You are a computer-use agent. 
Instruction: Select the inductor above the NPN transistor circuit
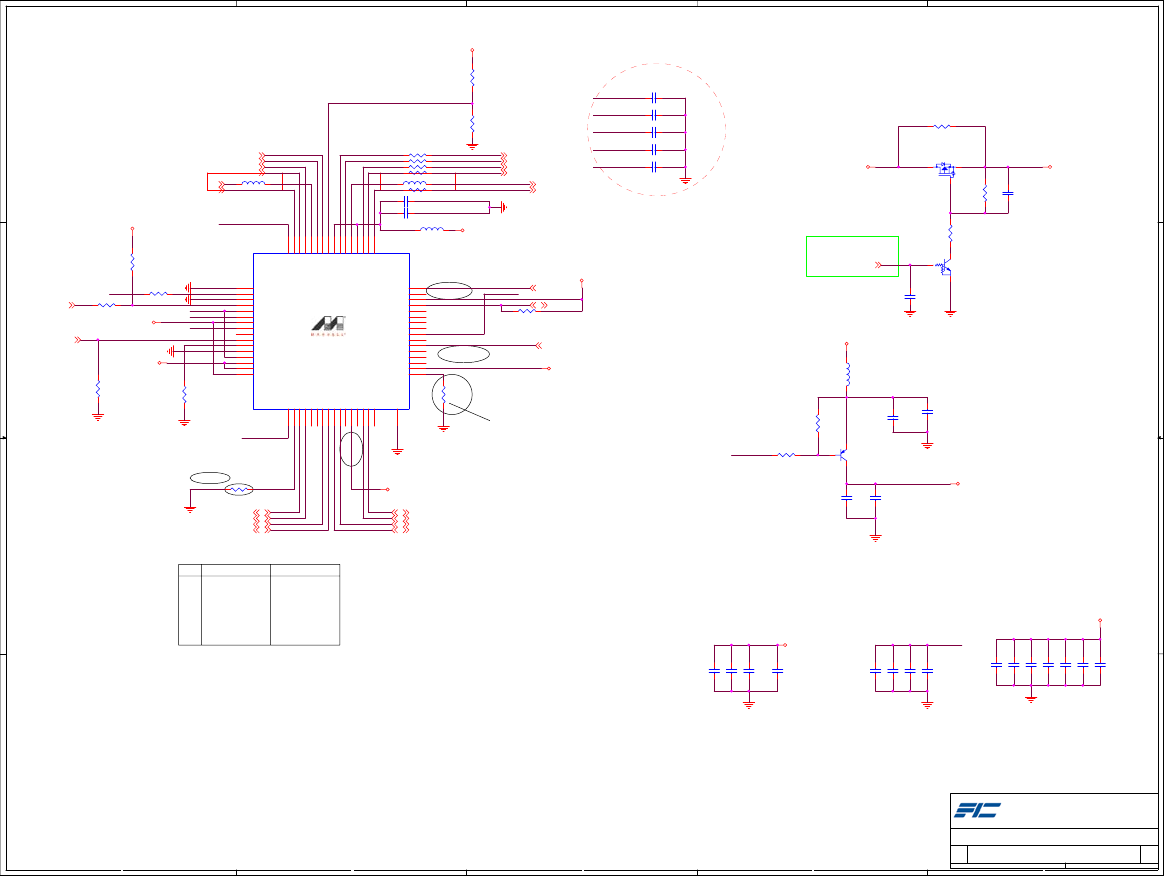(847, 374)
